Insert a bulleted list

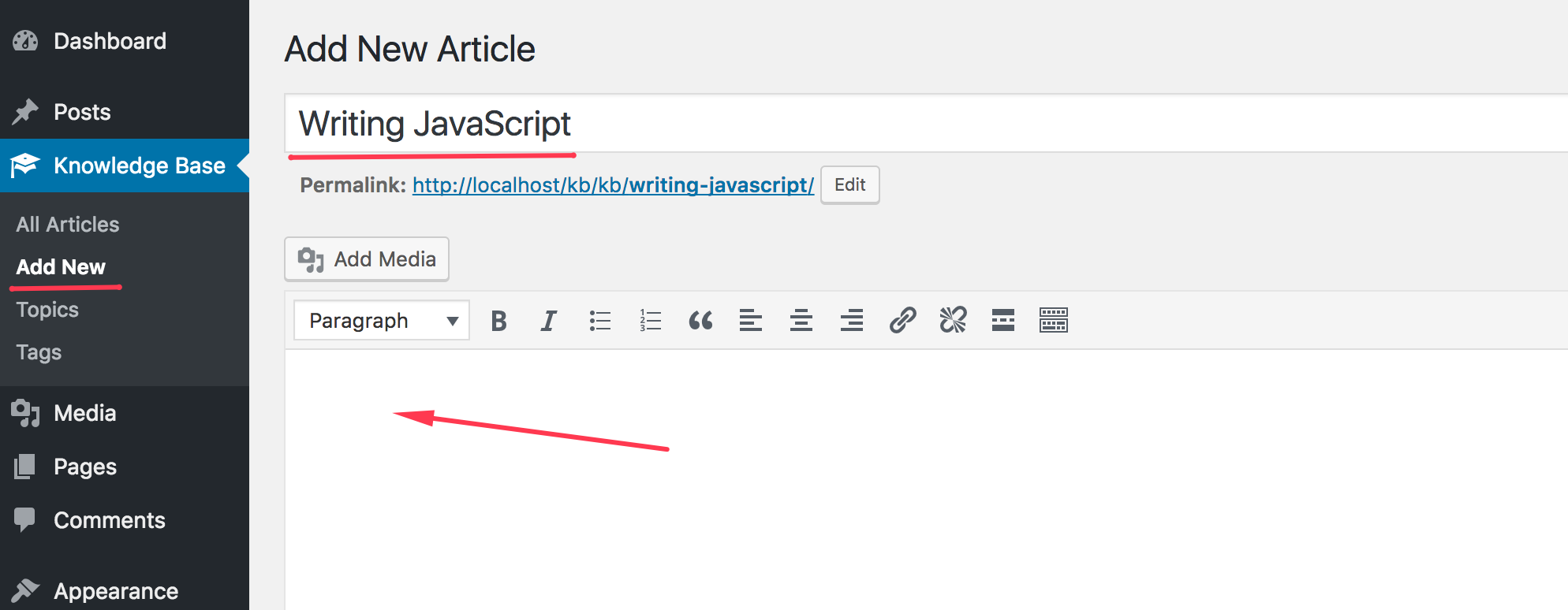[x=599, y=321]
